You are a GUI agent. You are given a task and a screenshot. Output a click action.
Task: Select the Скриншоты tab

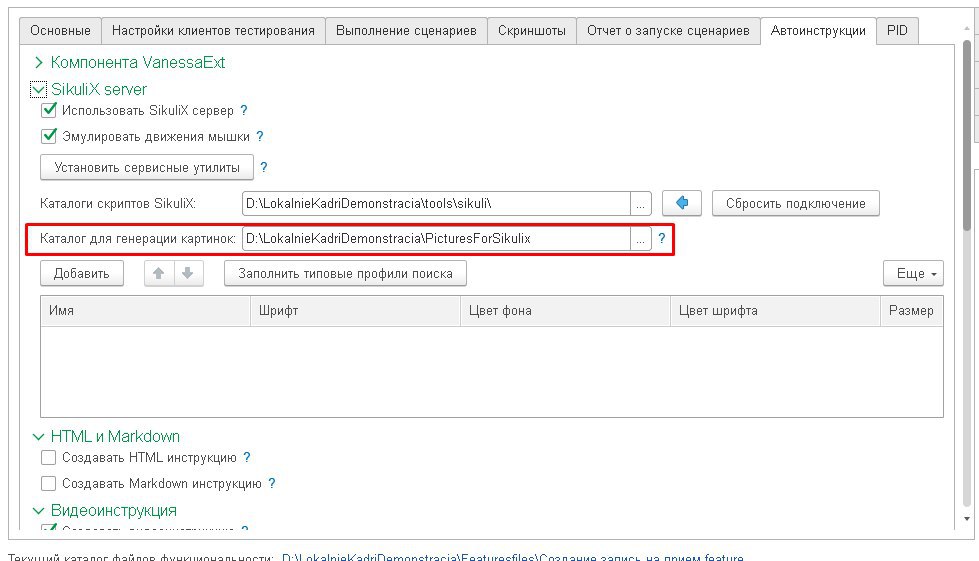[531, 31]
